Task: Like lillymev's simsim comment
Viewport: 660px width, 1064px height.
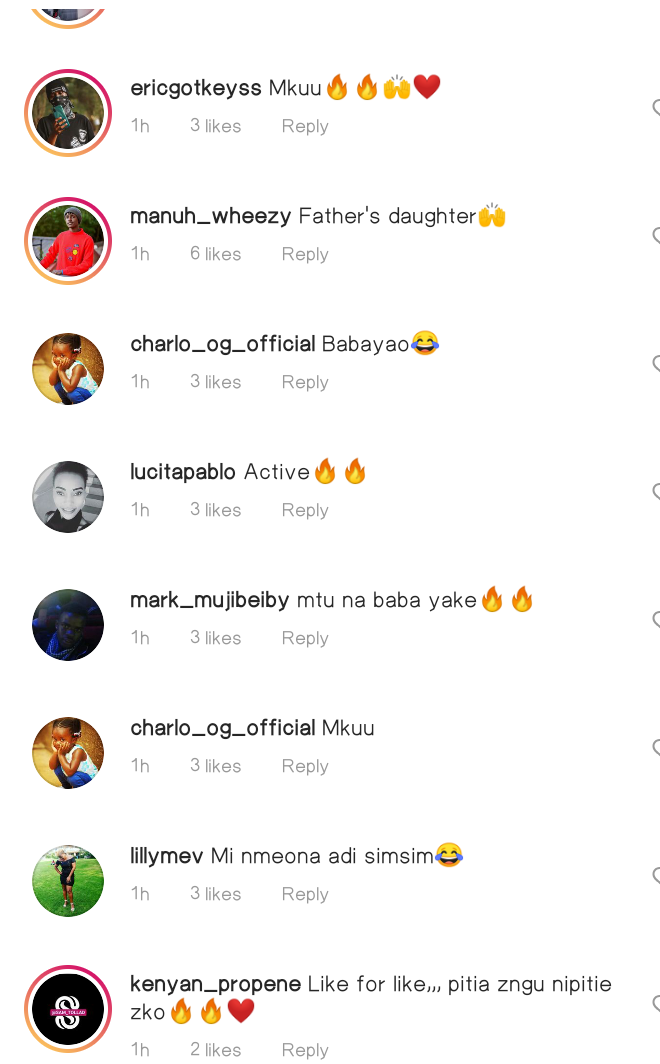Action: pyautogui.click(x=656, y=875)
